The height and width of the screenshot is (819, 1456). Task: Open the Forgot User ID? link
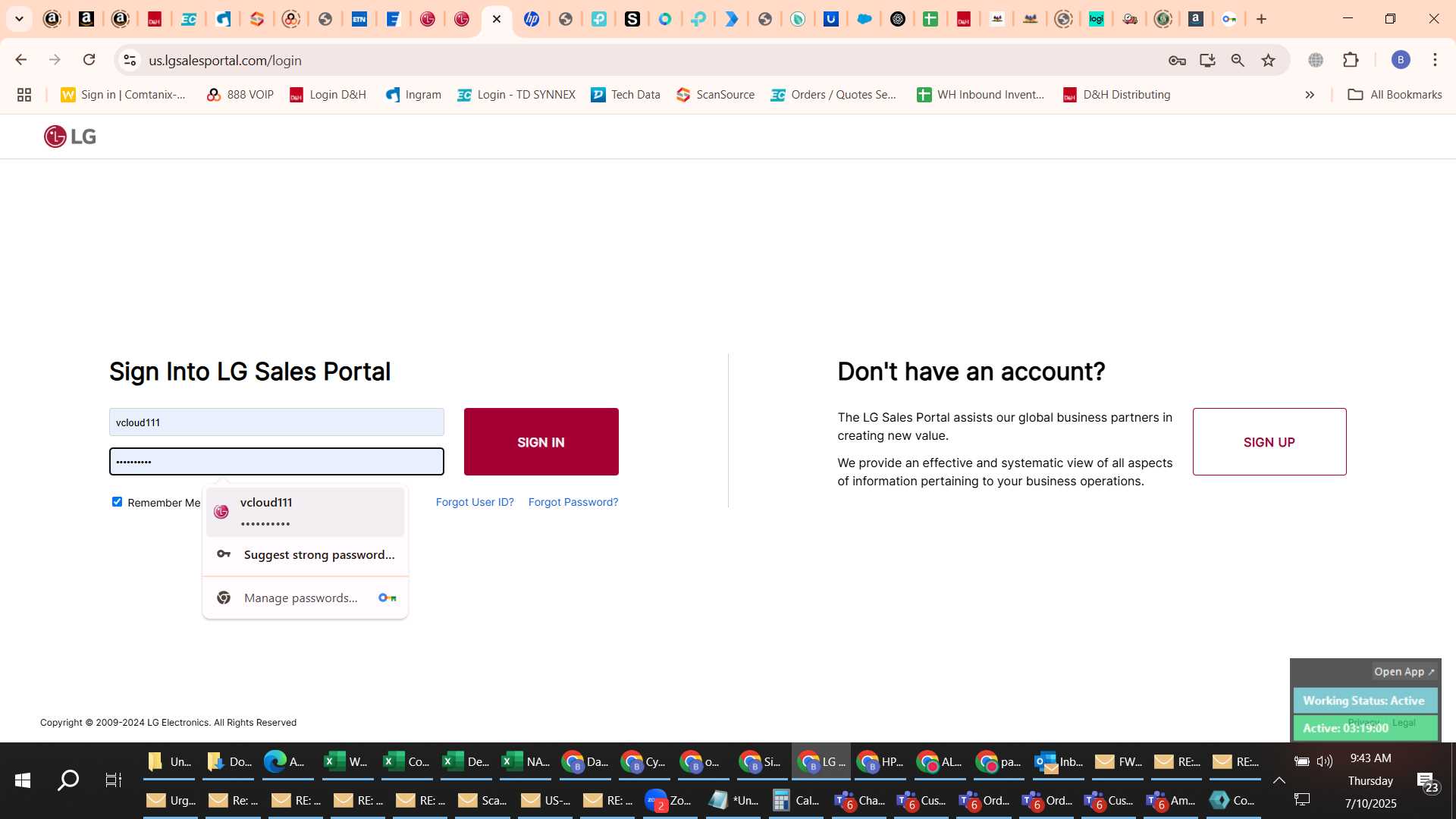pyautogui.click(x=475, y=502)
